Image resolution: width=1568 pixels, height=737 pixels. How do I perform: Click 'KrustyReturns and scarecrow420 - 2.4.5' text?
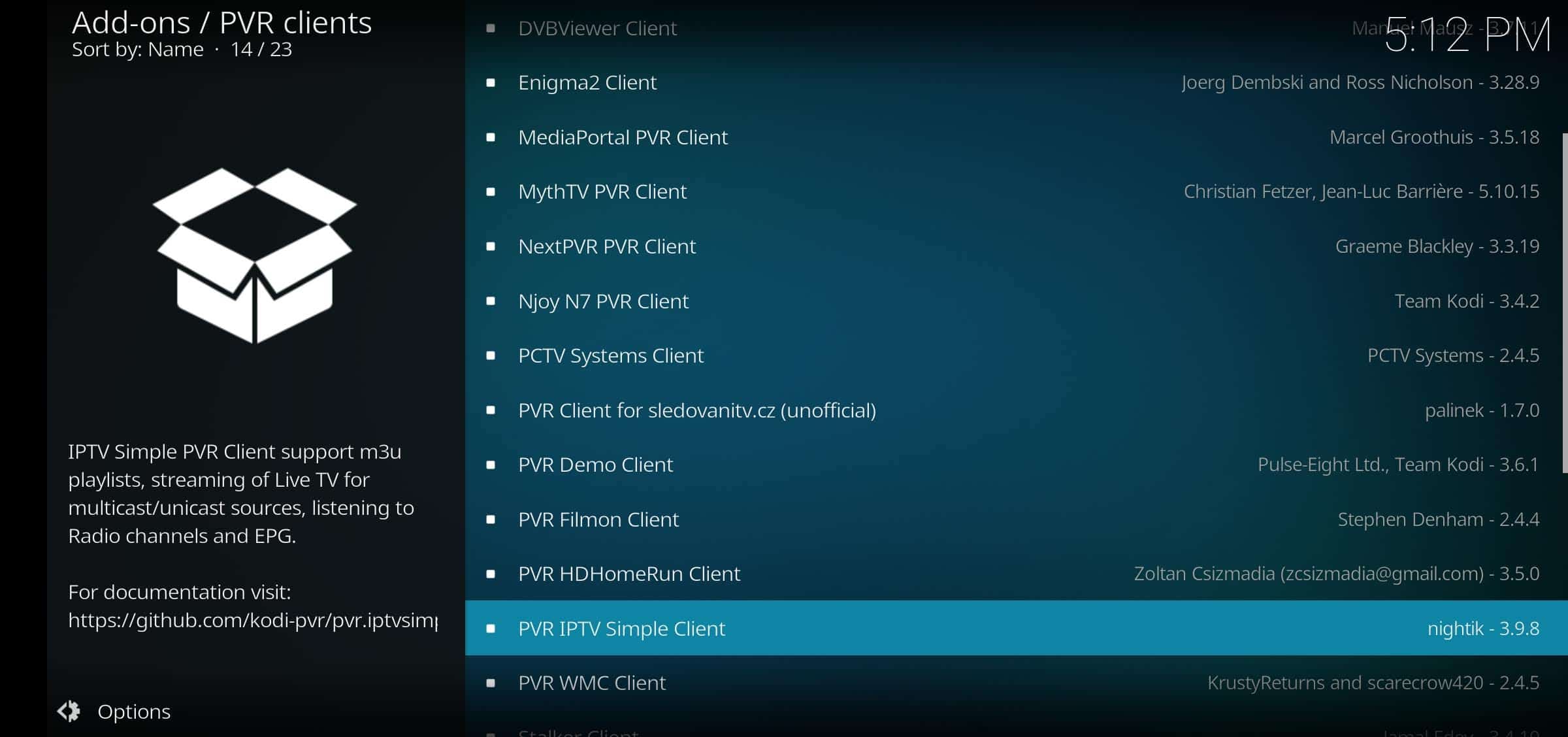click(x=1373, y=683)
